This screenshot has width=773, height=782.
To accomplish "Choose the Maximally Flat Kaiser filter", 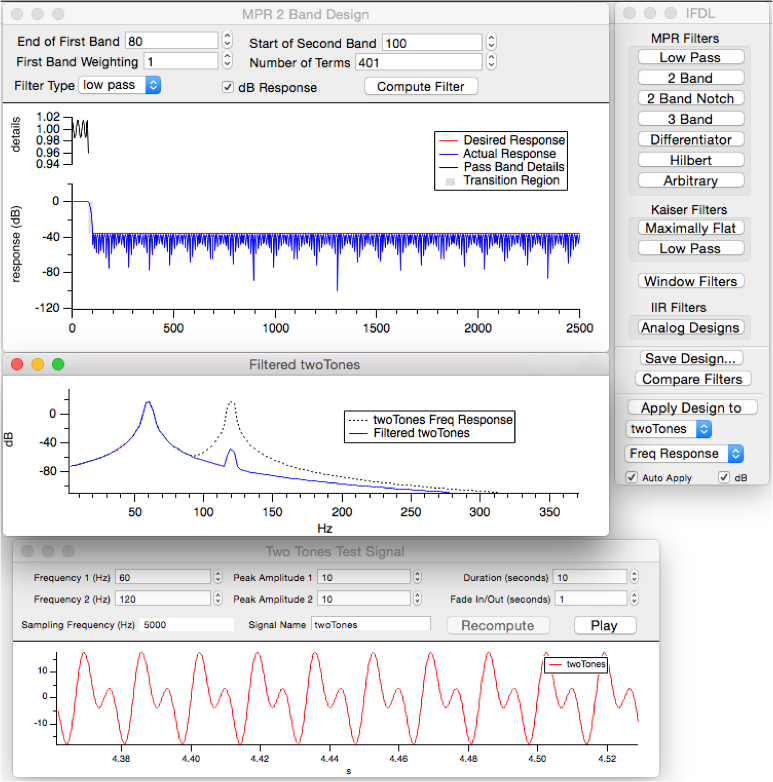I will 690,228.
